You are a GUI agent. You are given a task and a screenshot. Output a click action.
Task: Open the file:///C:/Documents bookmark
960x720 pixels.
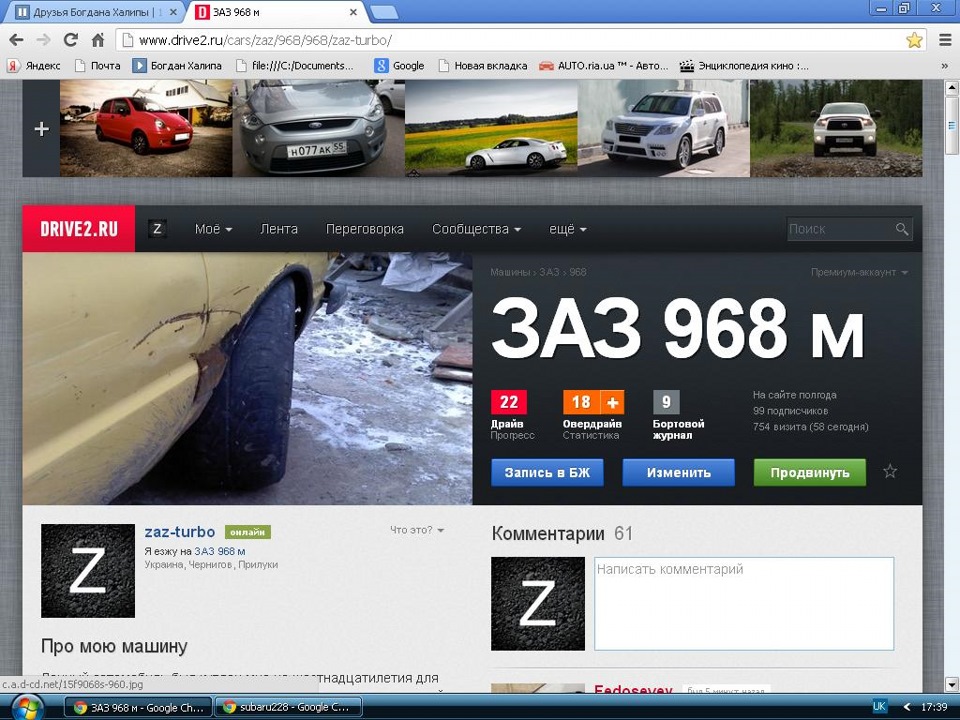pyautogui.click(x=294, y=66)
